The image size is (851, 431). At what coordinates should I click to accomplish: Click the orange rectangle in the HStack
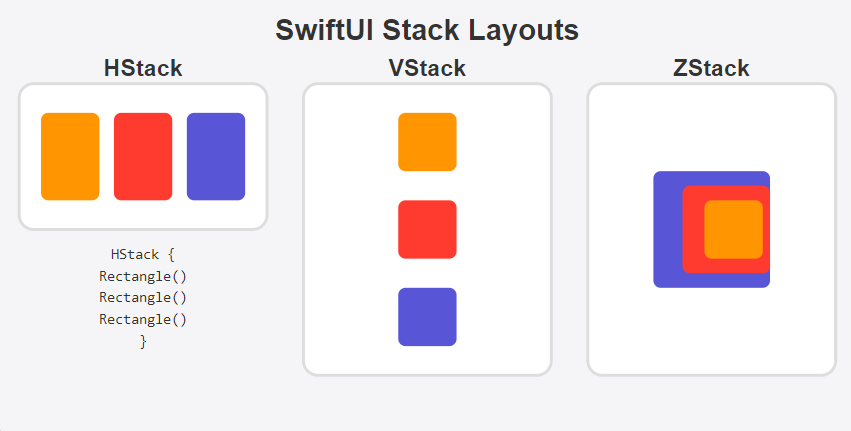coord(70,156)
